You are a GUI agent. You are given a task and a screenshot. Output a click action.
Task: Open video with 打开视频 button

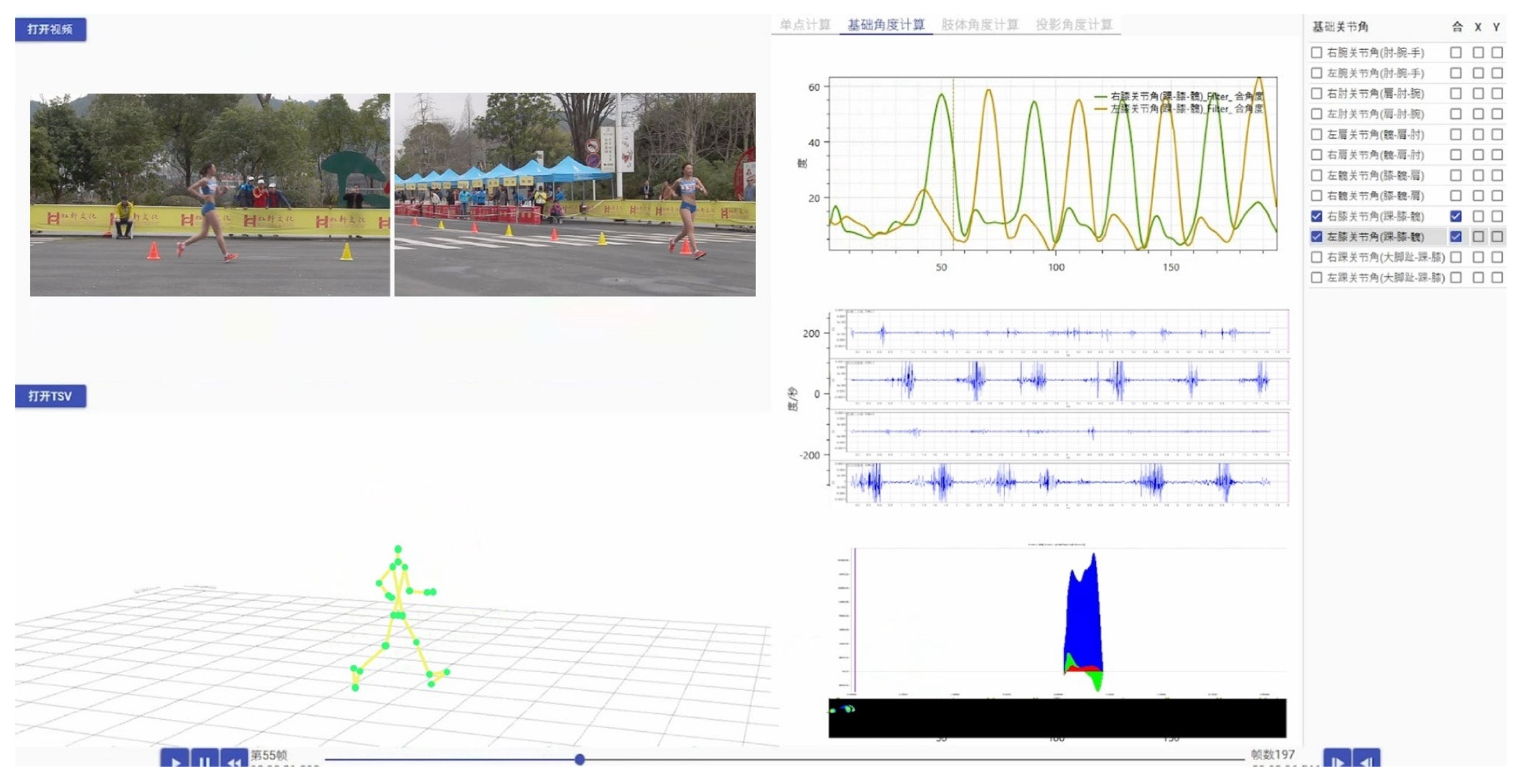pyautogui.click(x=51, y=29)
